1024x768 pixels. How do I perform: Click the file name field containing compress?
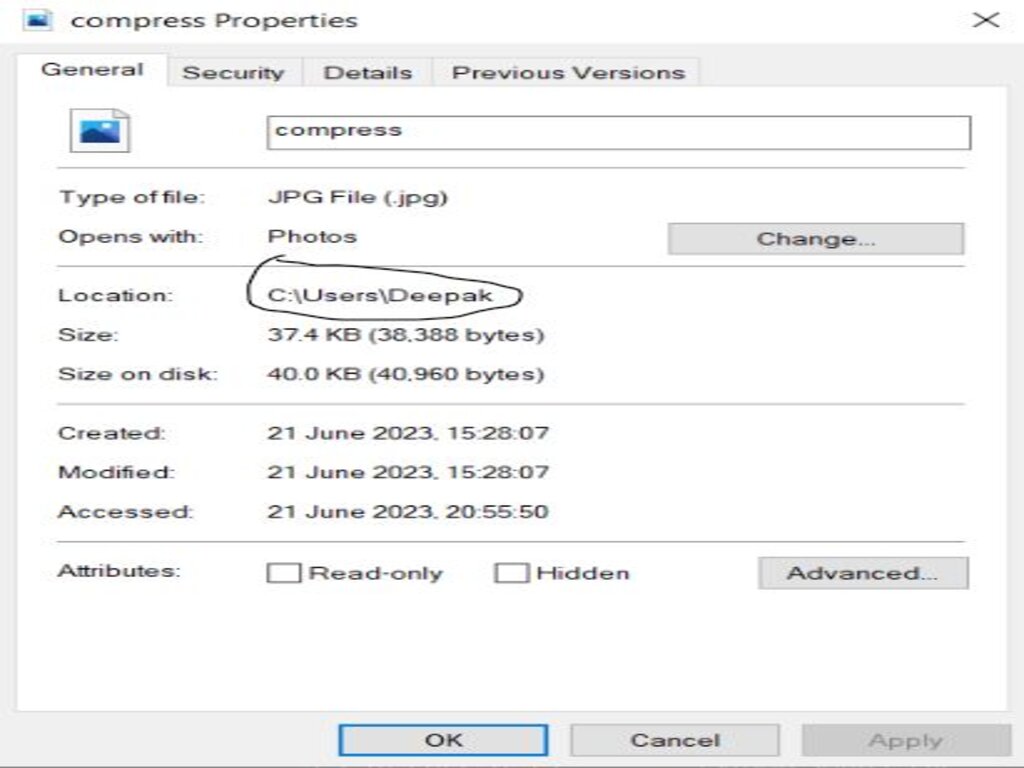click(x=618, y=132)
